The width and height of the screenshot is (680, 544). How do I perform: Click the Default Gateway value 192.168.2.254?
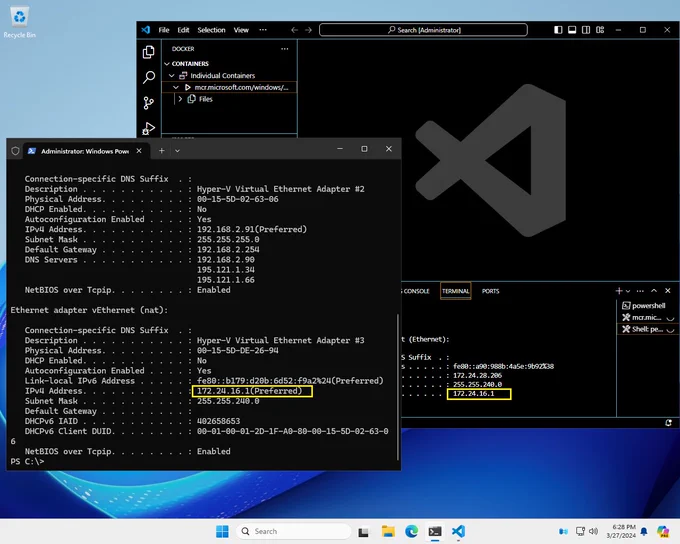click(228, 249)
